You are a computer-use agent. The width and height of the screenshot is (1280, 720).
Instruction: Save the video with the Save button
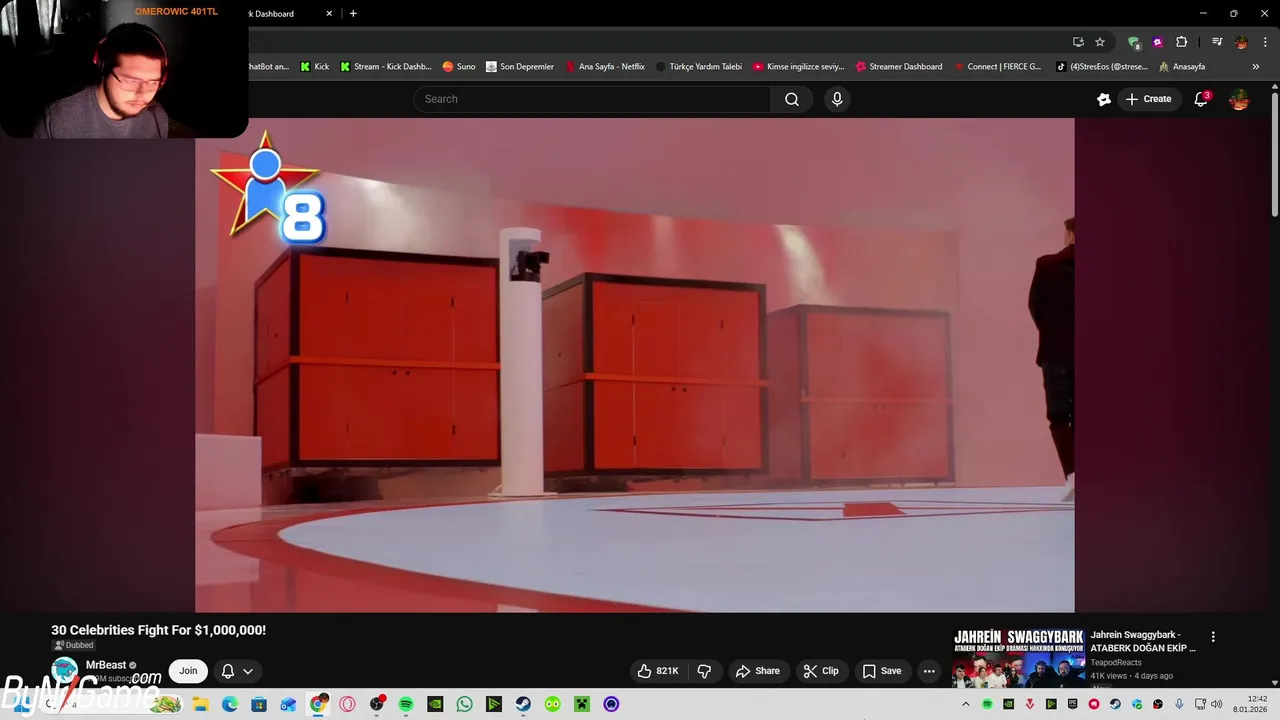(882, 671)
